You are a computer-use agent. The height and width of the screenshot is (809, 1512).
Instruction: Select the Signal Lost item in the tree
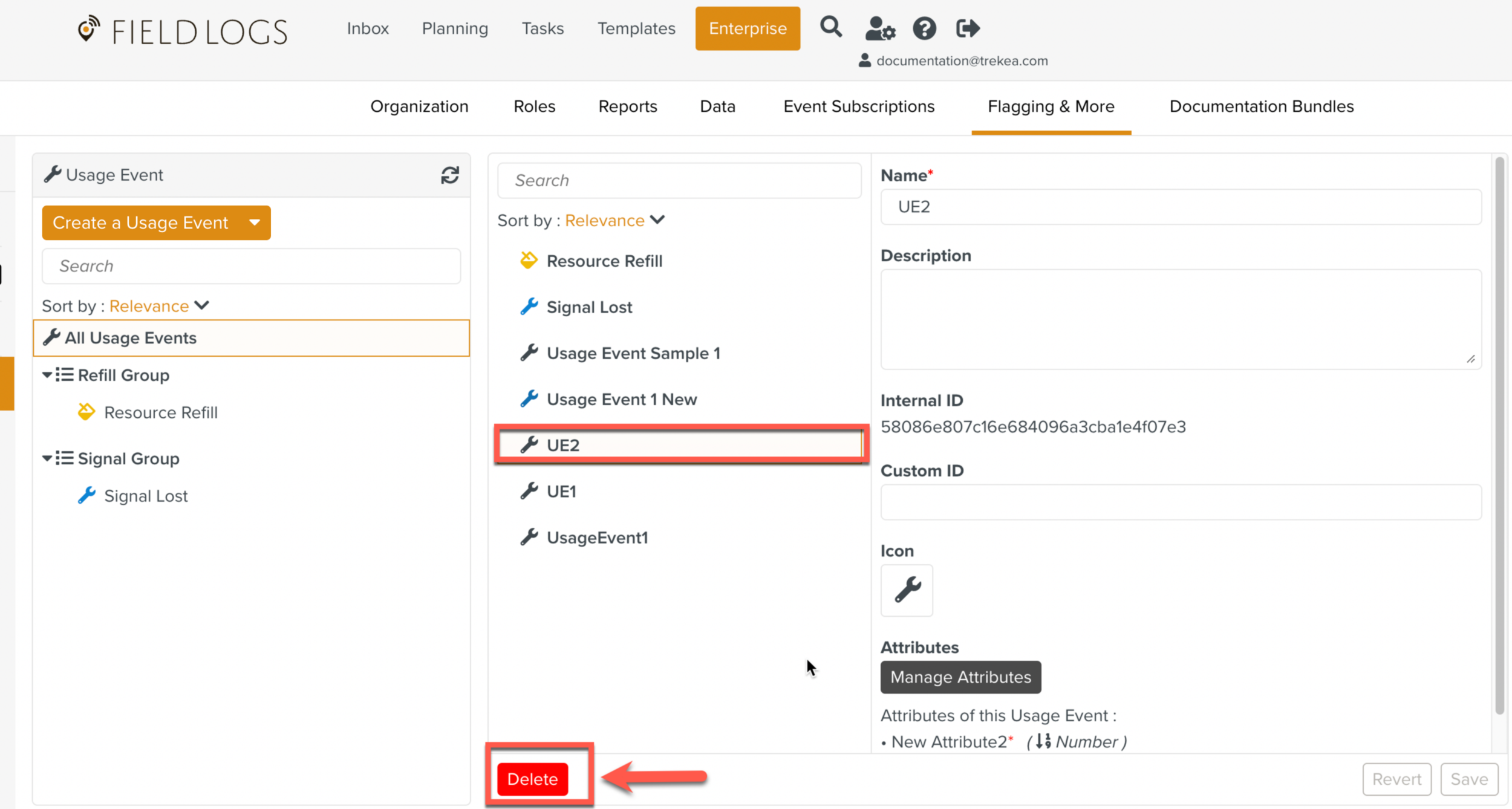pos(145,496)
